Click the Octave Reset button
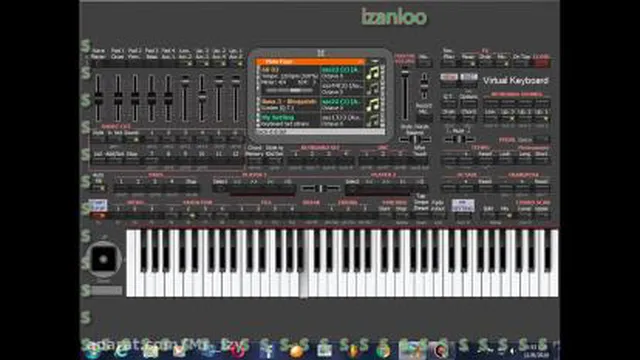The height and width of the screenshot is (360, 640). (485, 188)
